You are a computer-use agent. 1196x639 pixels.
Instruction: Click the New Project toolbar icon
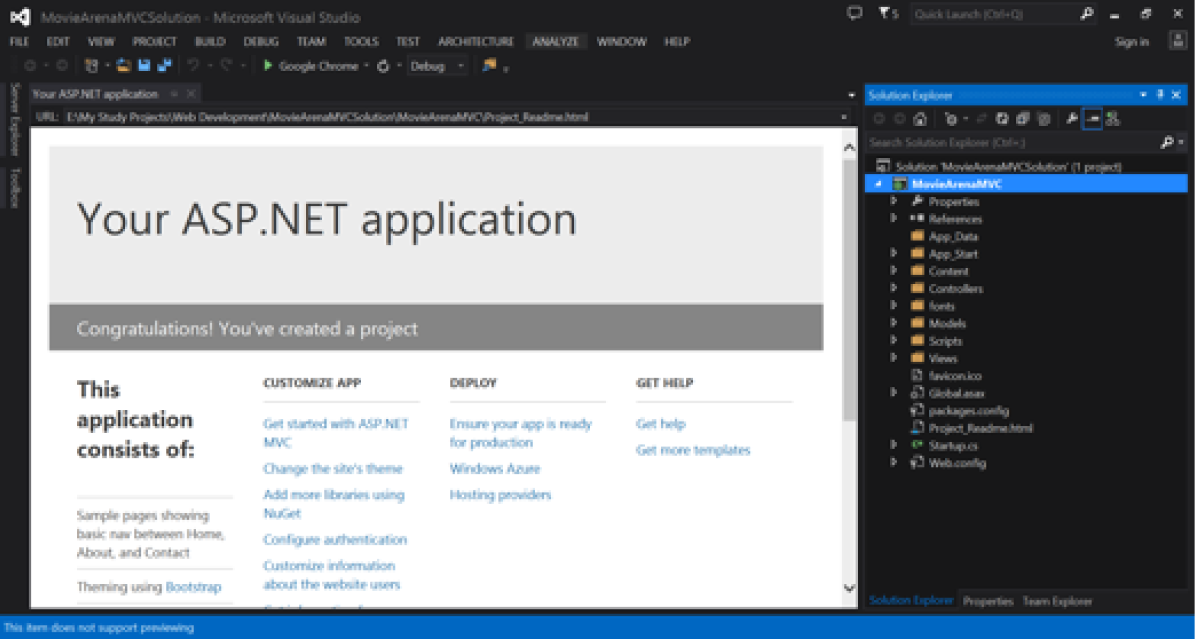pos(92,66)
